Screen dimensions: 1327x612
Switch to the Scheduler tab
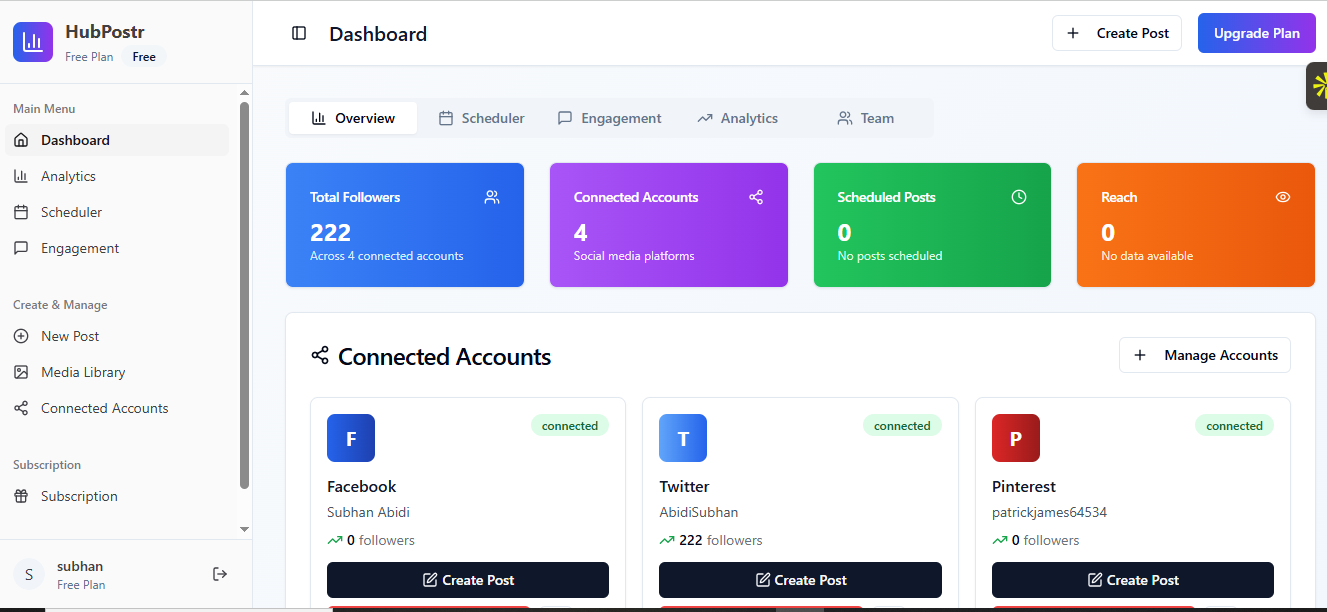(x=481, y=118)
